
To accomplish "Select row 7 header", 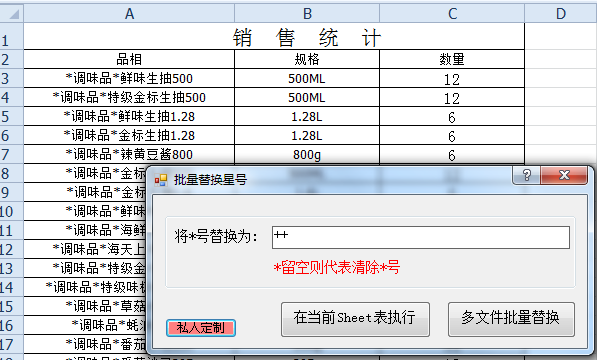I will tap(11, 155).
